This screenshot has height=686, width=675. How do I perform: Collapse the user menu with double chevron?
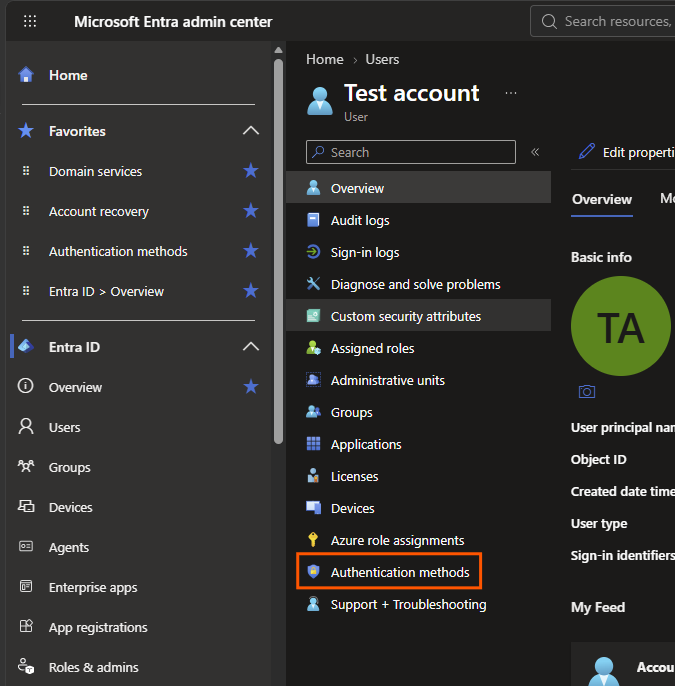coord(535,152)
